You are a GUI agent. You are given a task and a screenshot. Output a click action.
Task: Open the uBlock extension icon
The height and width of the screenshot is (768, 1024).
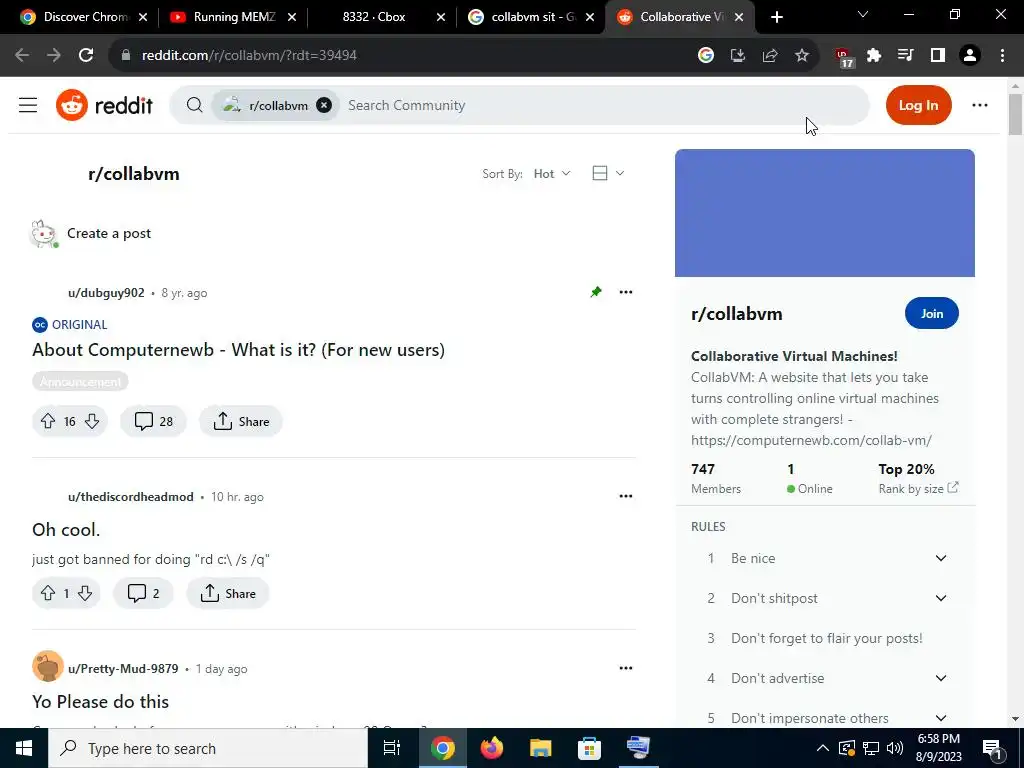[x=844, y=57]
